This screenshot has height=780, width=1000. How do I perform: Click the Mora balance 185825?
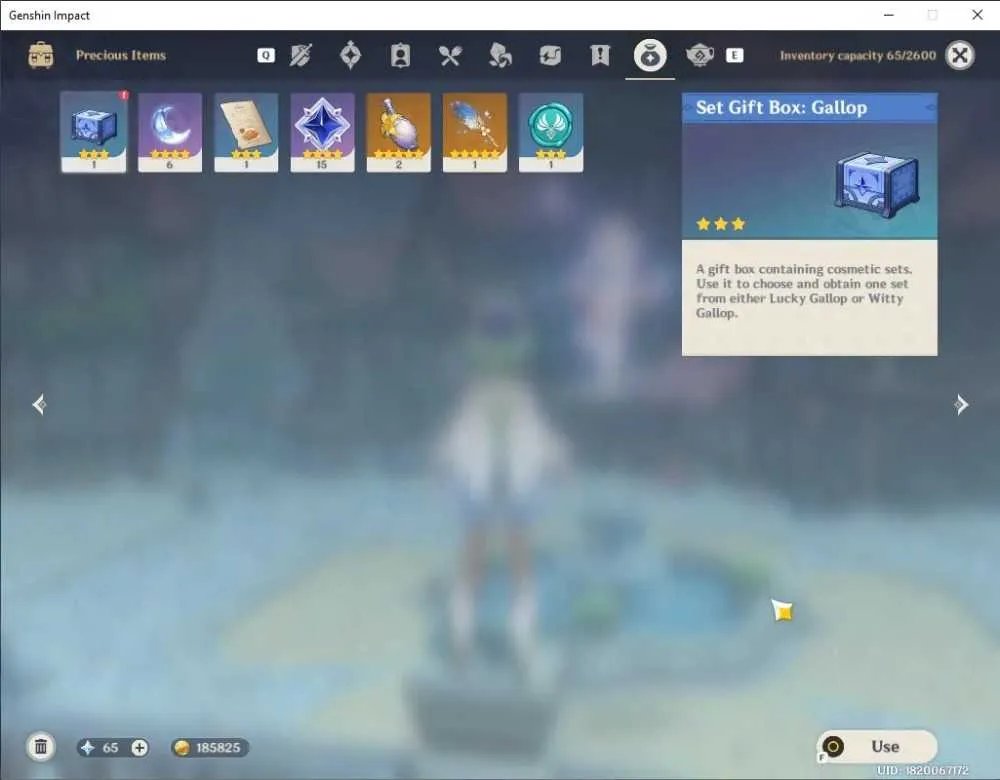210,747
